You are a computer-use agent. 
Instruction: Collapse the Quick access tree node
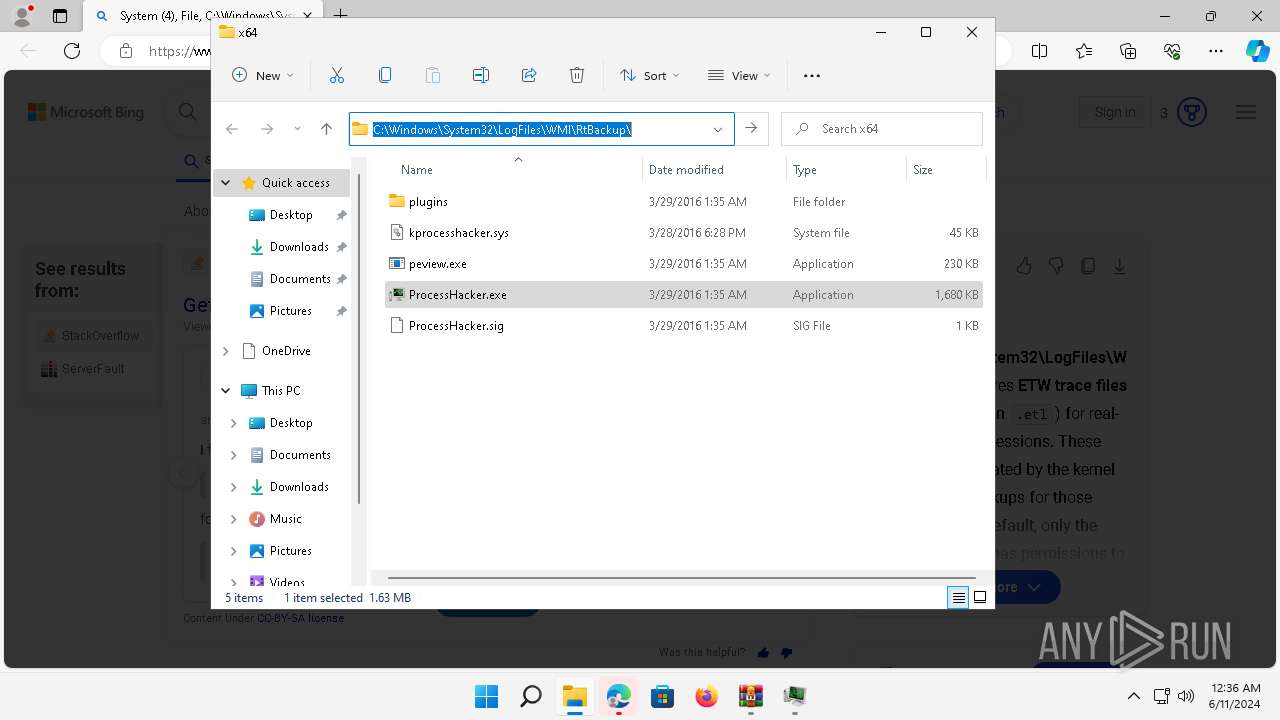226,183
